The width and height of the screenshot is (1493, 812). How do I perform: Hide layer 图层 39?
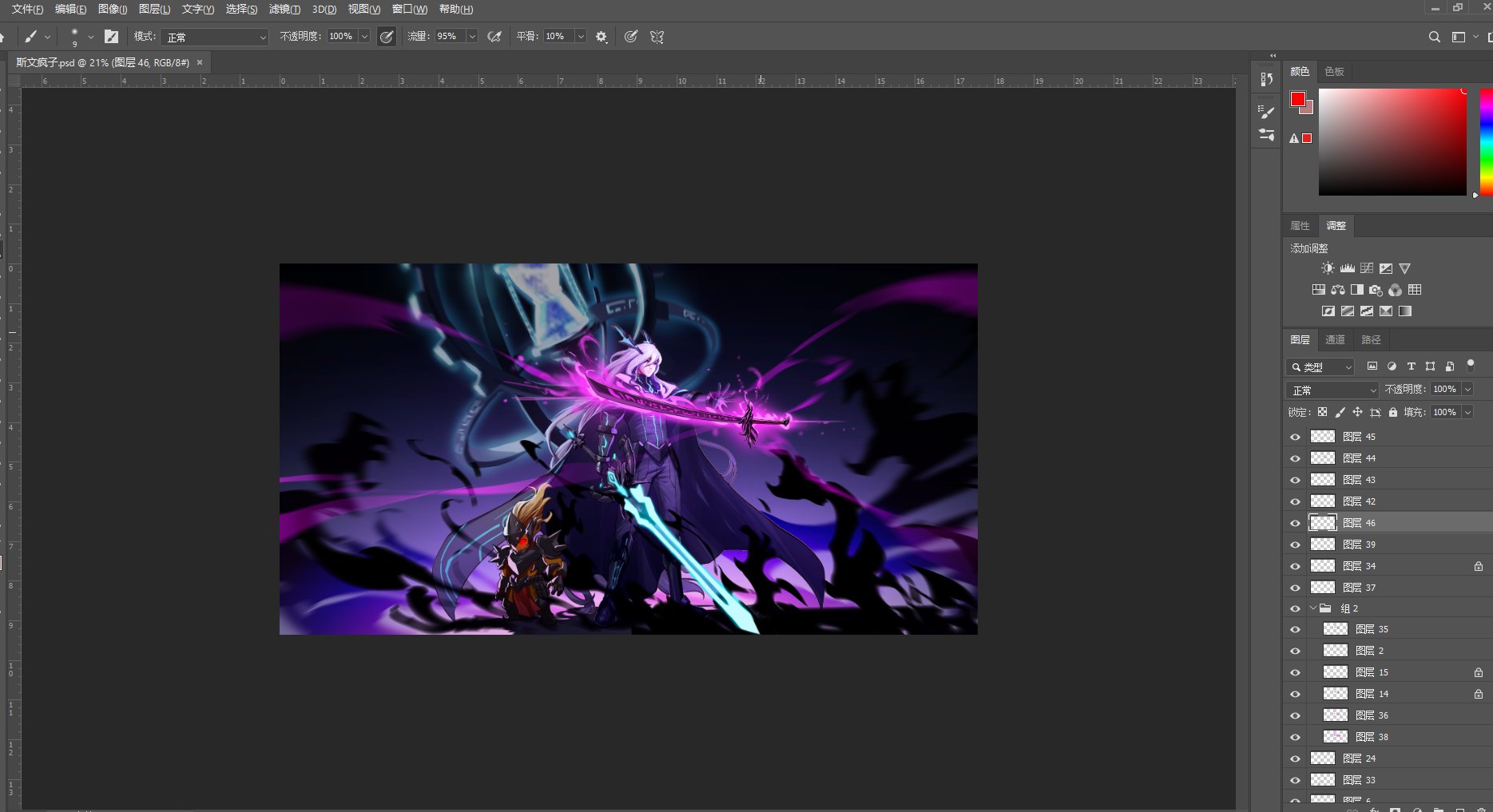pos(1295,545)
